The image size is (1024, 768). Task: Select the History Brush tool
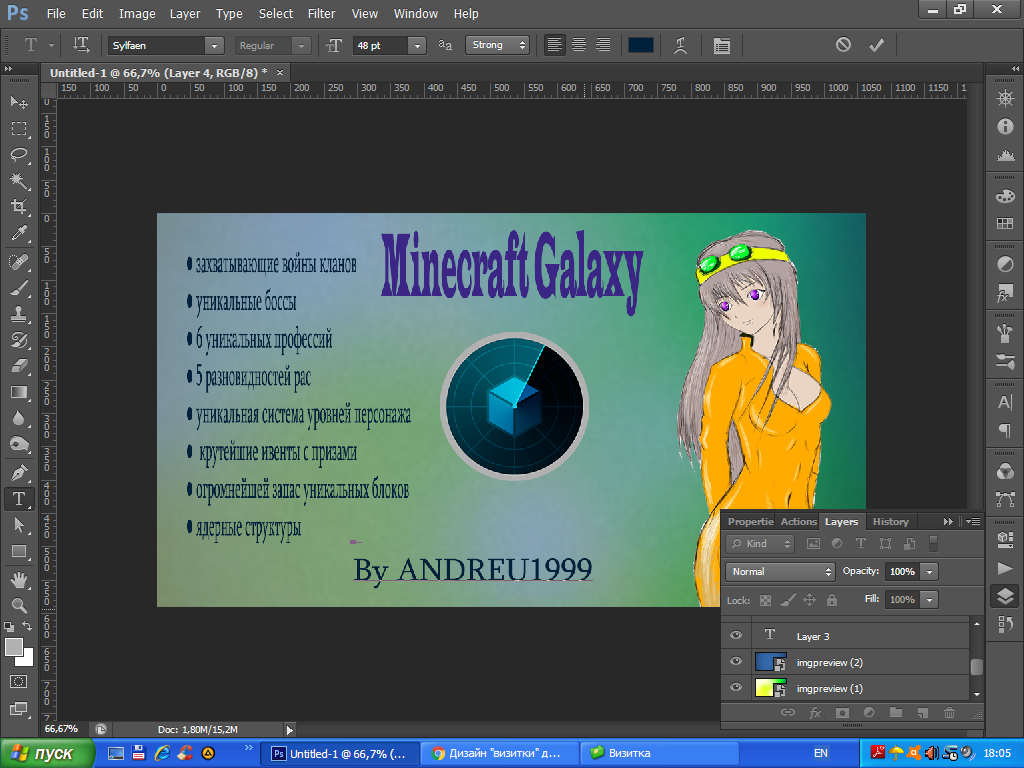[19, 340]
